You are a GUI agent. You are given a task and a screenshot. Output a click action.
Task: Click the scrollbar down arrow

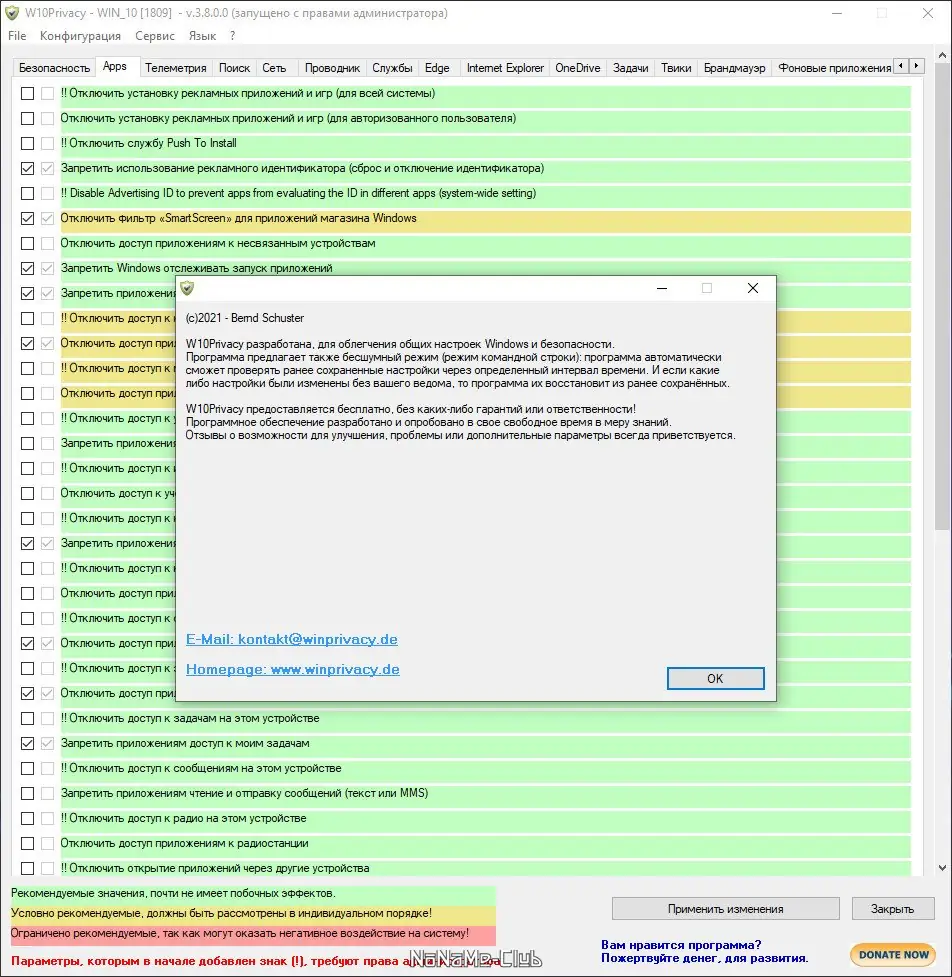click(942, 867)
